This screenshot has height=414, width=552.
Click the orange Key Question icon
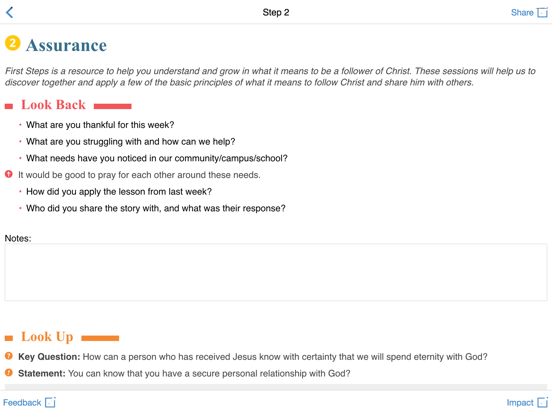pos(9,356)
